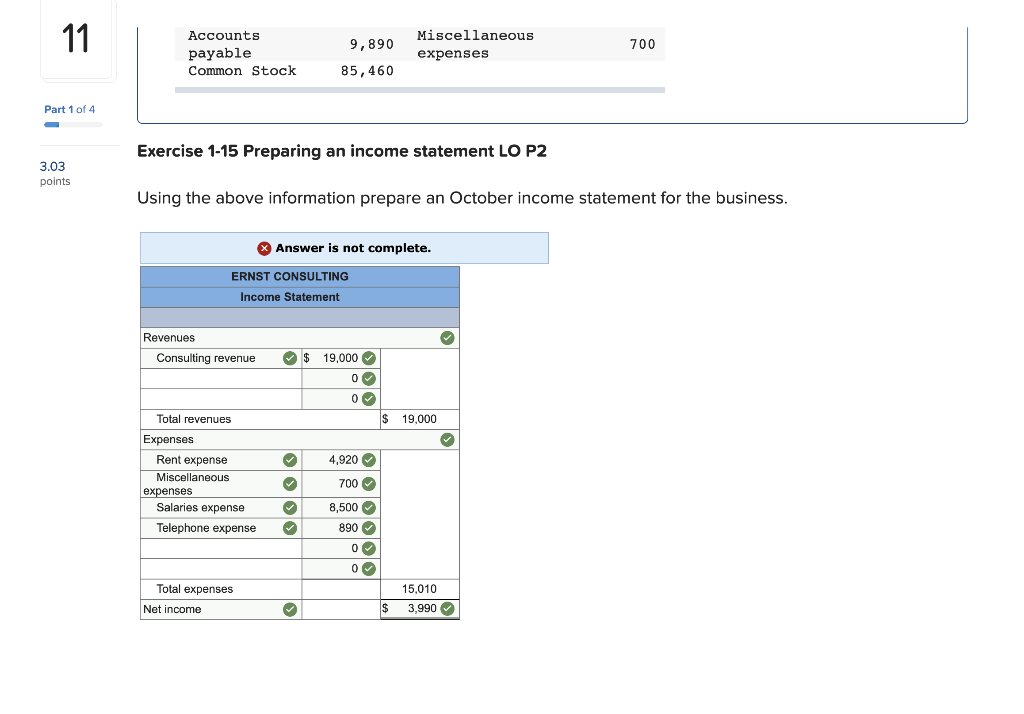The width and height of the screenshot is (1024, 714).
Task: Click the green check next to the 3,990 net income
Action: [447, 609]
